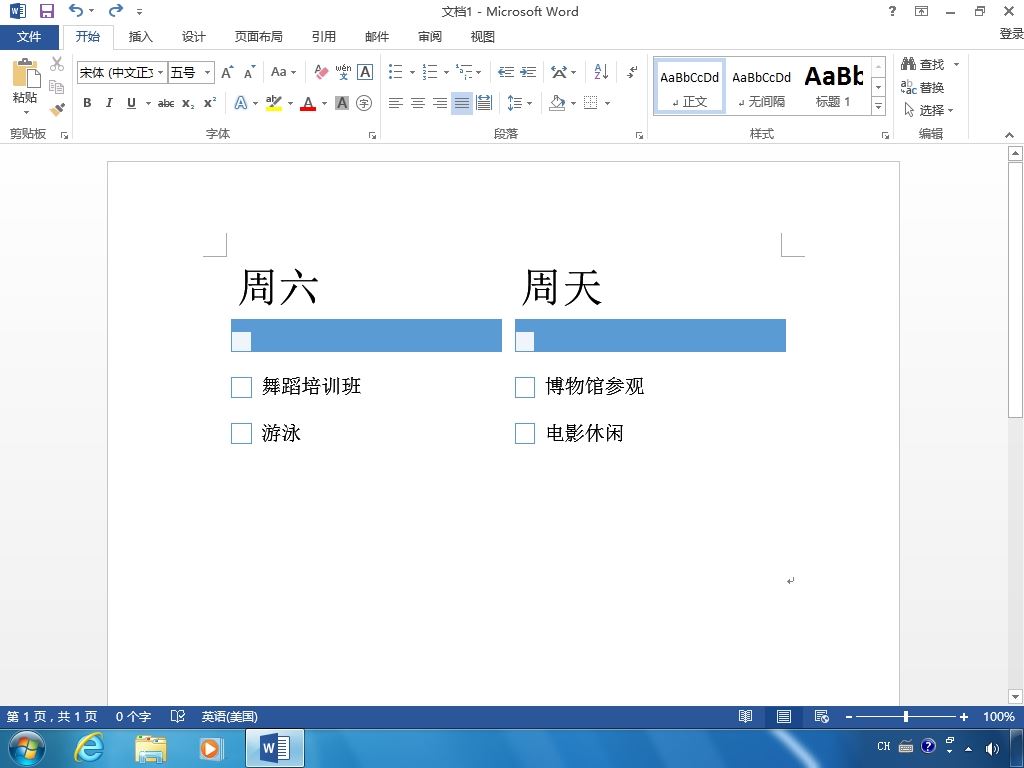Image resolution: width=1024 pixels, height=768 pixels.
Task: Open the line spacing dropdown
Action: tap(520, 103)
